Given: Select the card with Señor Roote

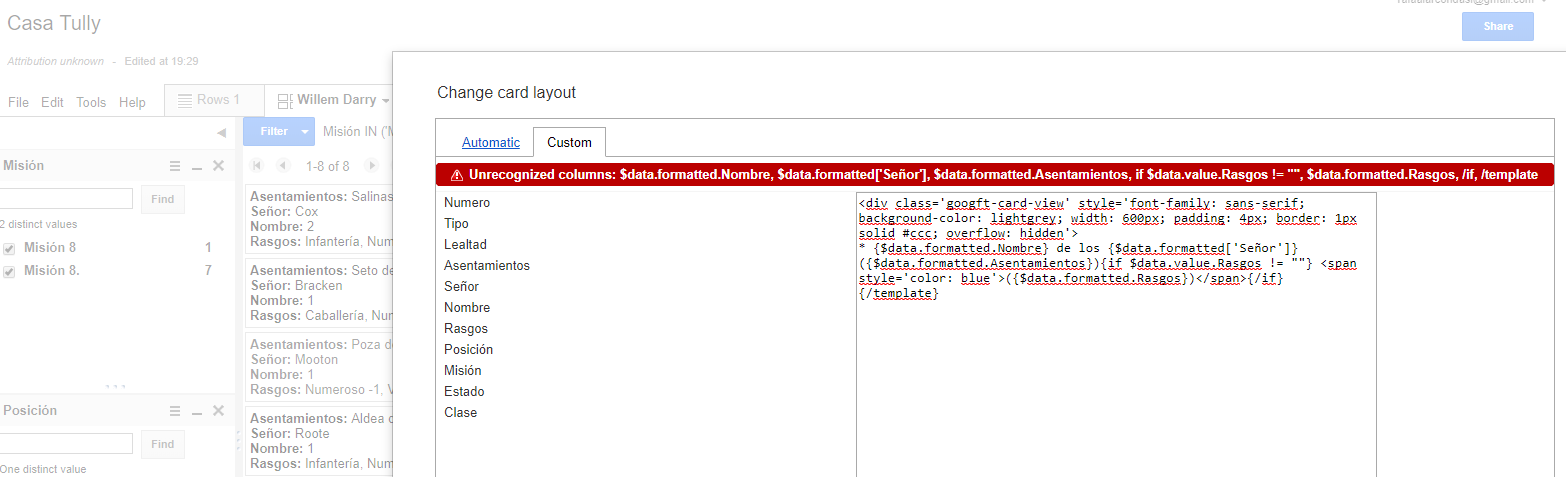Looking at the screenshot, I should click(x=319, y=441).
